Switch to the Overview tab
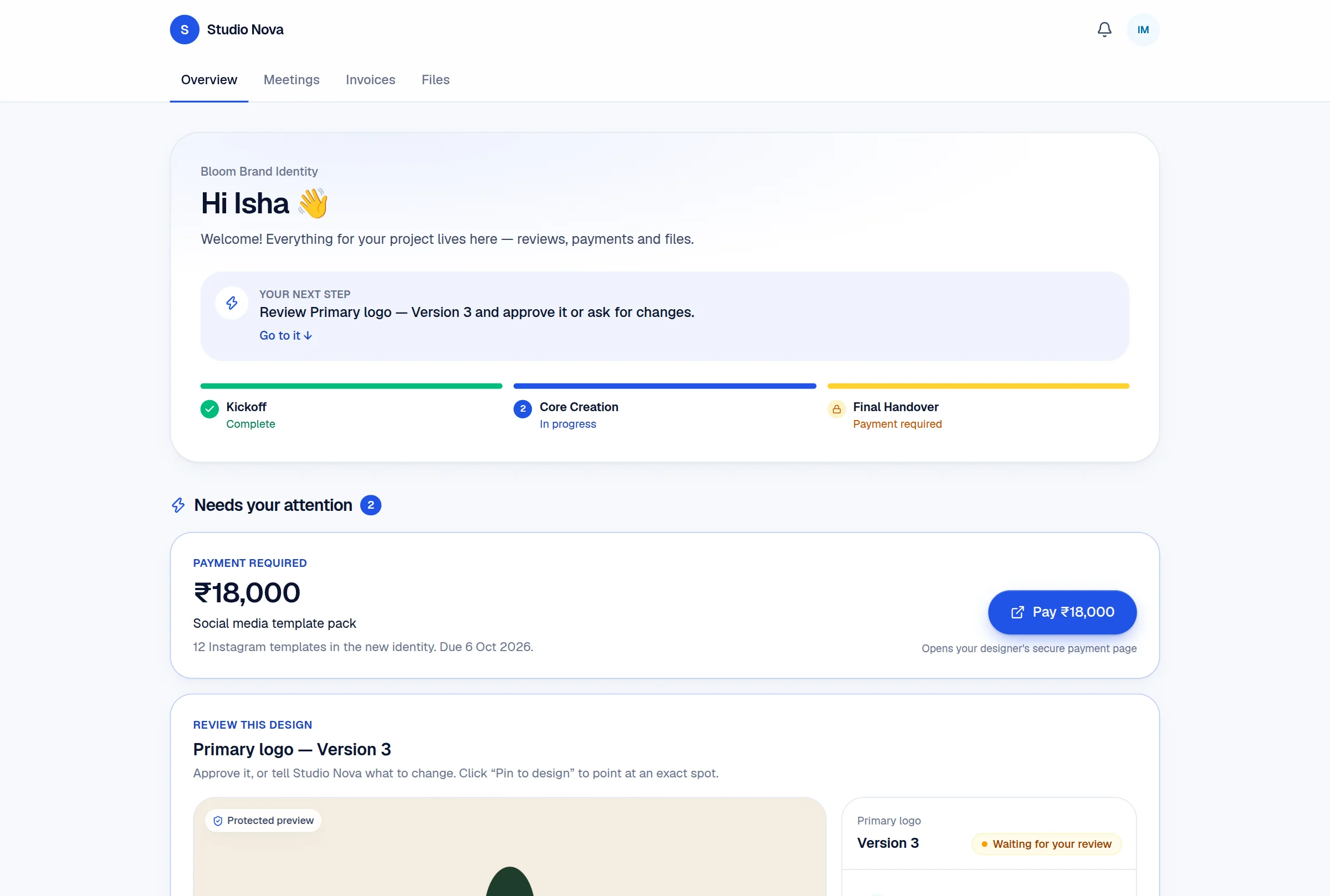 (209, 80)
